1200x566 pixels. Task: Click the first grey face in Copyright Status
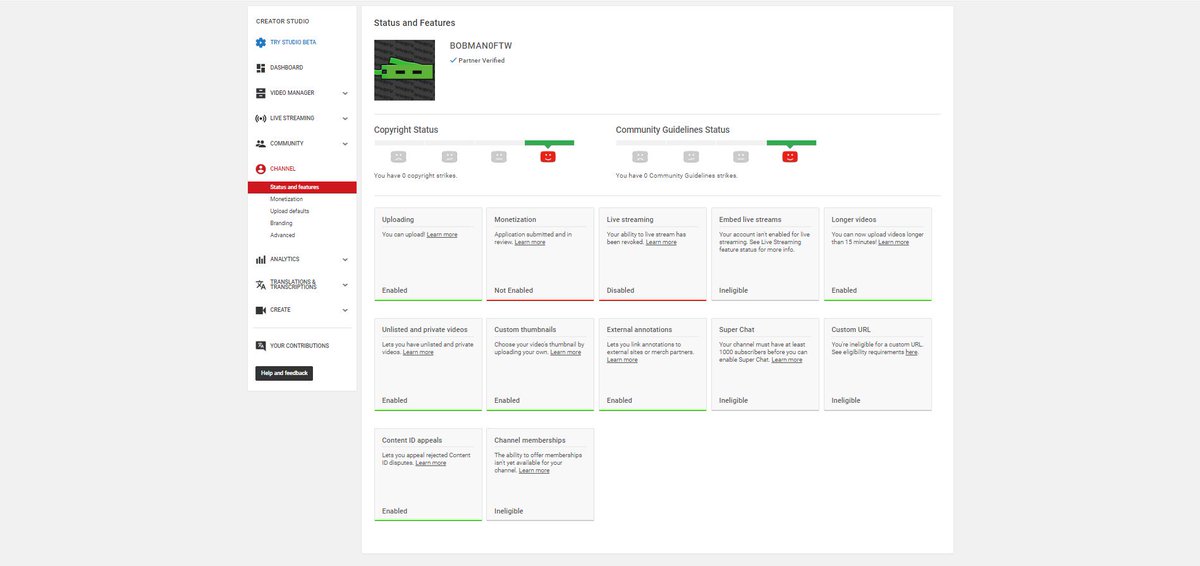click(398, 157)
